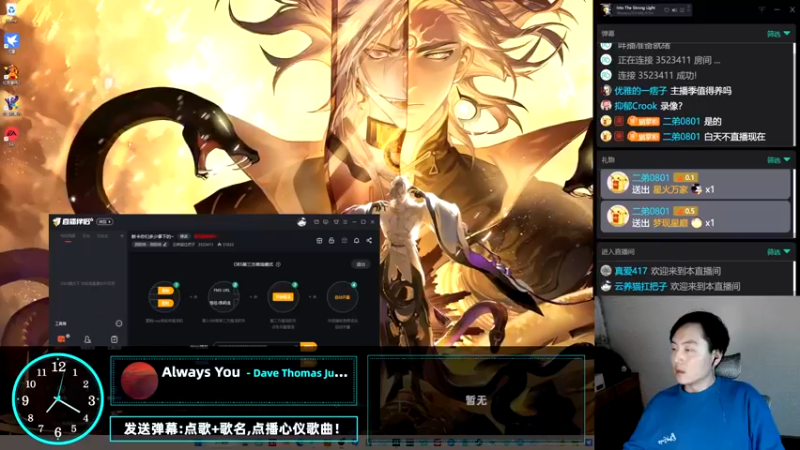Select the third scene tab in streaming app
This screenshot has height=450, width=800.
(x=103, y=236)
